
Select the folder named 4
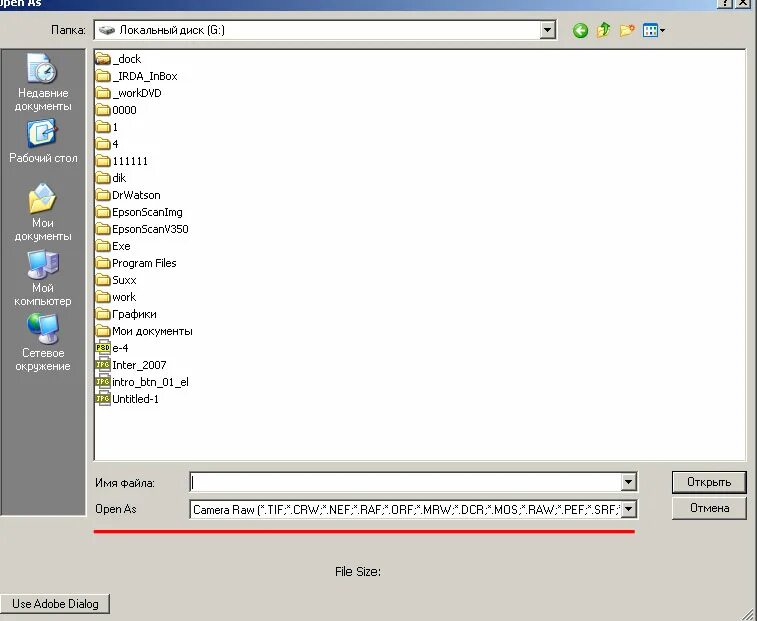pyautogui.click(x=107, y=144)
